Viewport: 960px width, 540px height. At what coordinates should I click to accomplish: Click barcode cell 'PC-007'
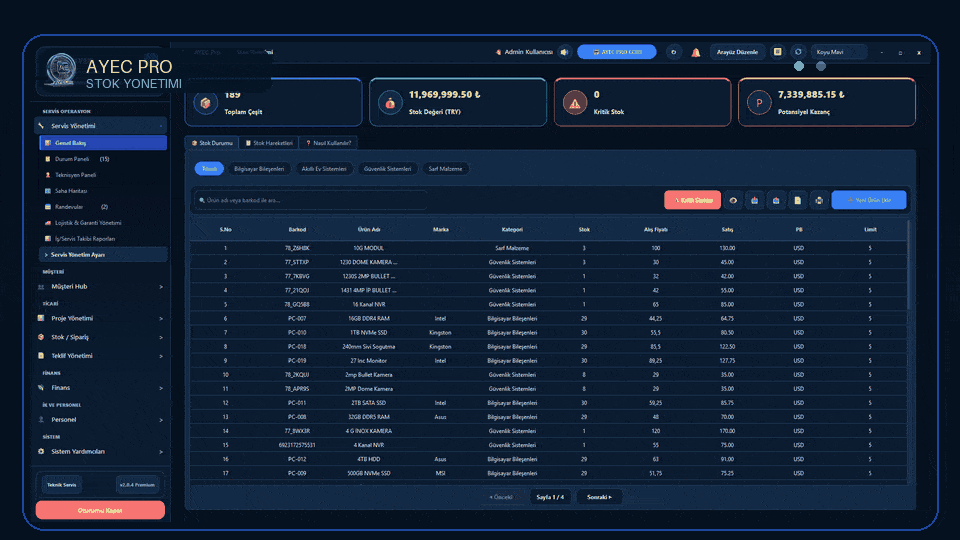pos(297,318)
